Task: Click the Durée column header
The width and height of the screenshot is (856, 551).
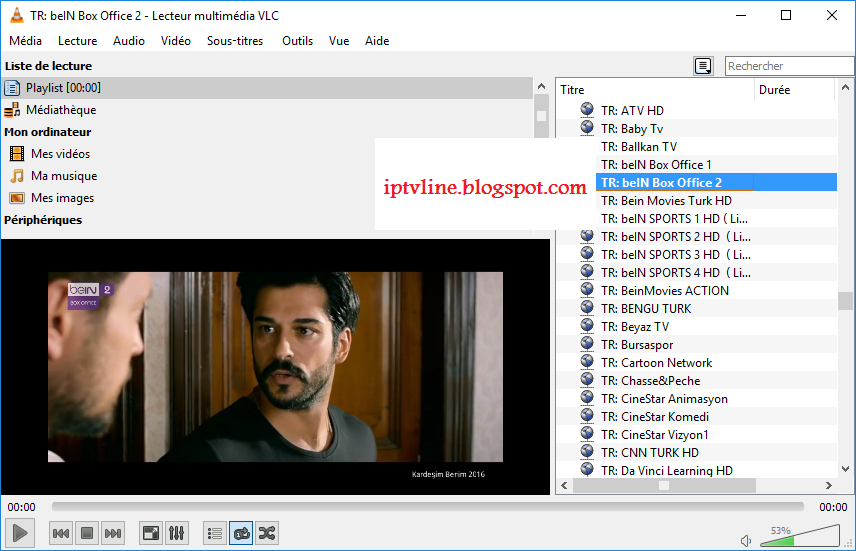Action: 794,90
